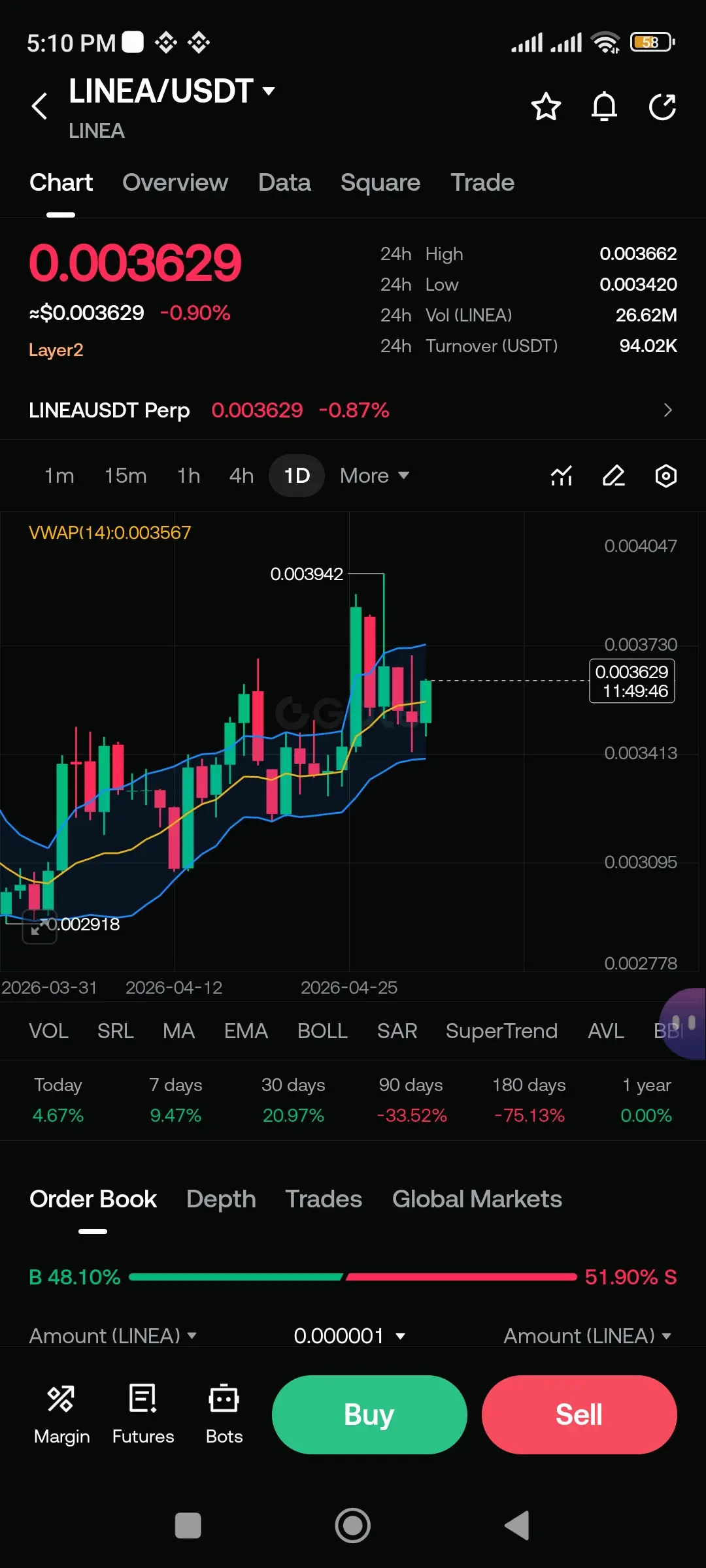Open chart indicators icon
The width and height of the screenshot is (706, 1568).
562,476
